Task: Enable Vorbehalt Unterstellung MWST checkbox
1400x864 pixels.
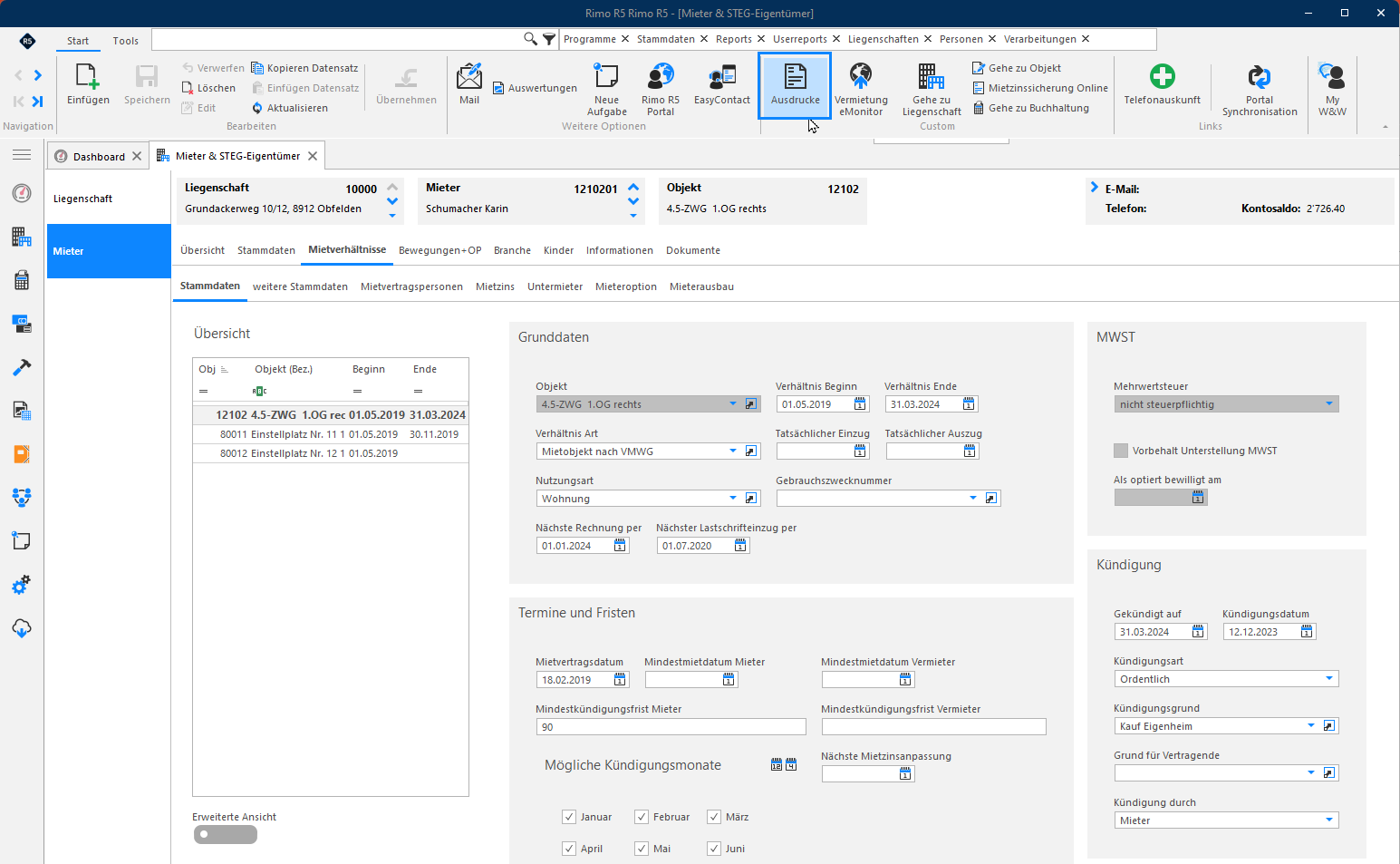Action: pyautogui.click(x=1121, y=451)
